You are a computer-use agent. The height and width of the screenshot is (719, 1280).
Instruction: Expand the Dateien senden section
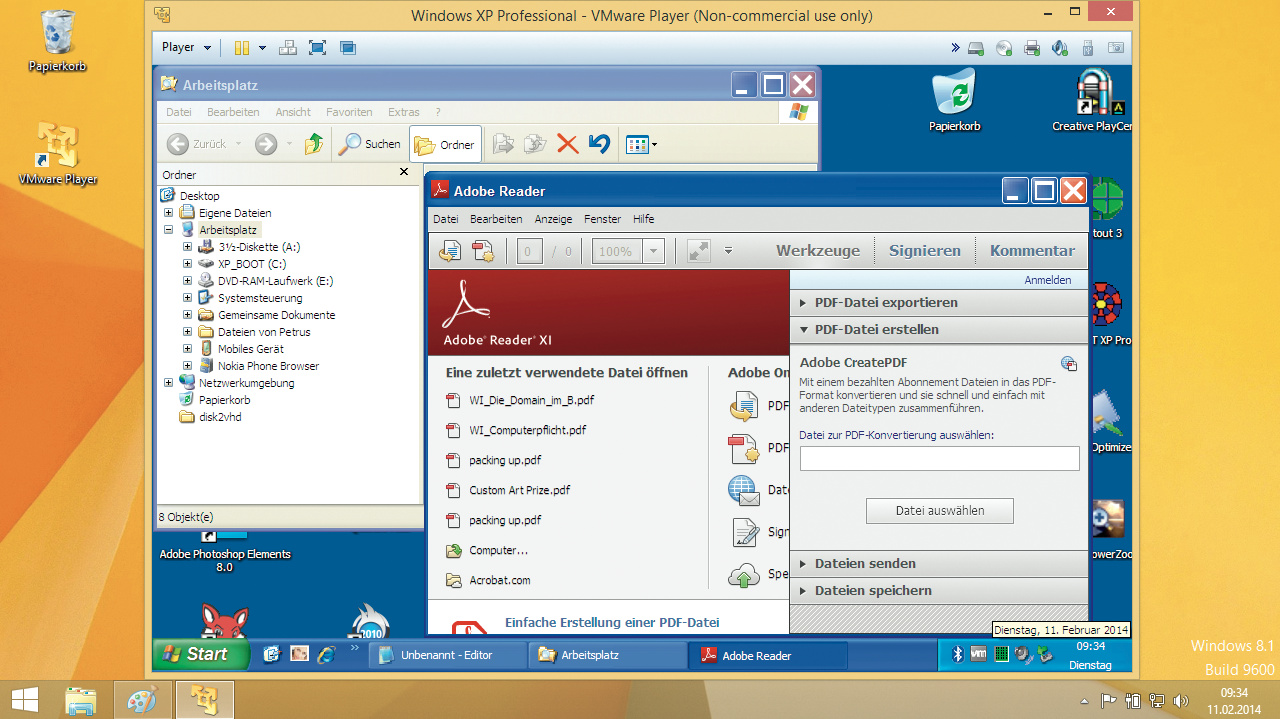tap(938, 563)
